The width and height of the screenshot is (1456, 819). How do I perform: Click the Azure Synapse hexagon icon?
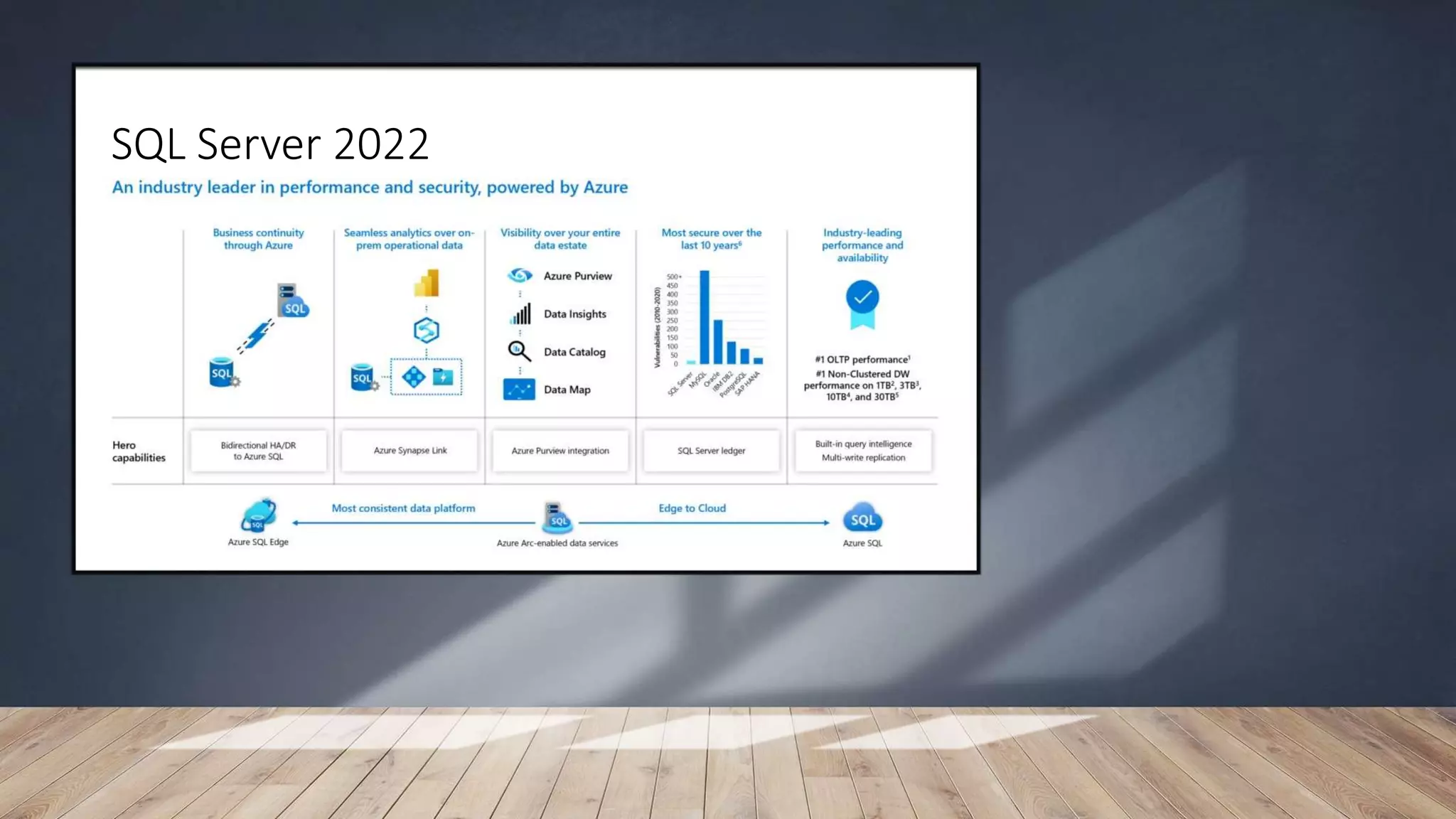pos(427,331)
